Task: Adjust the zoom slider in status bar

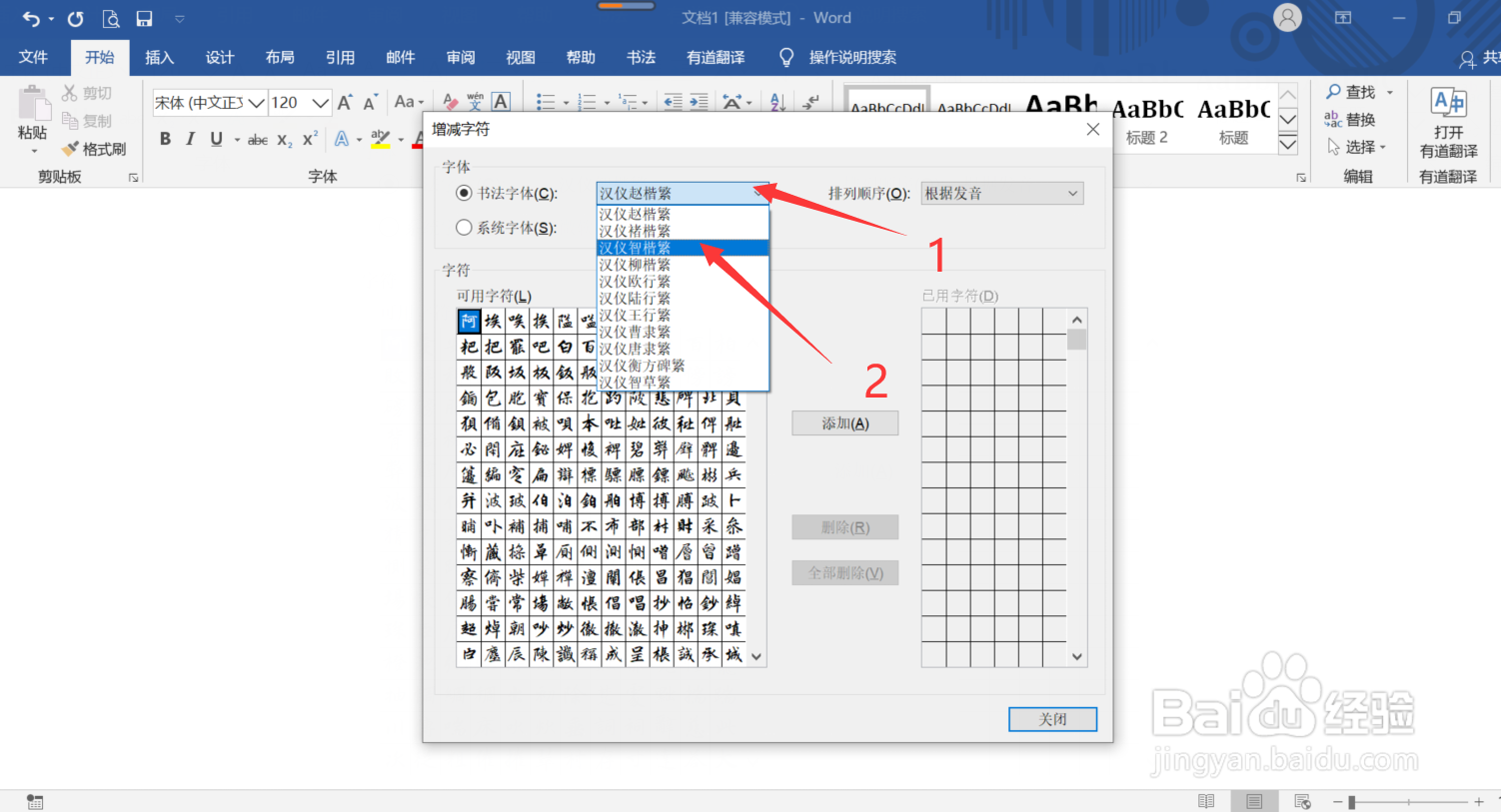Action: click(x=1351, y=802)
